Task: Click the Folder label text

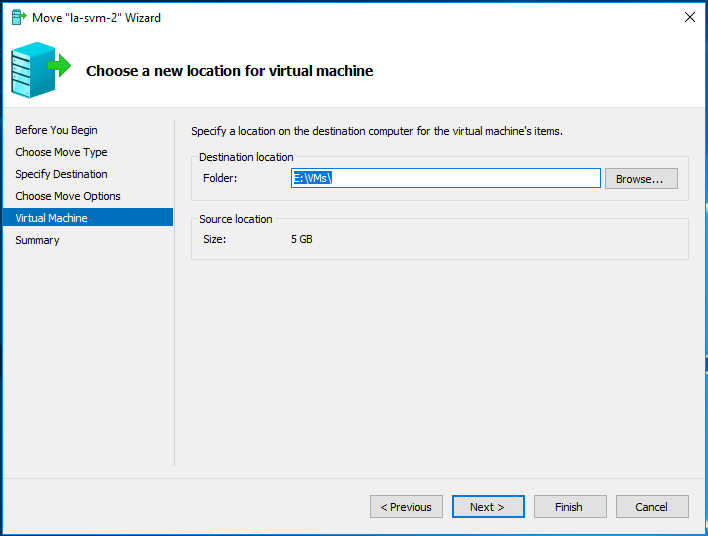Action: (220, 178)
